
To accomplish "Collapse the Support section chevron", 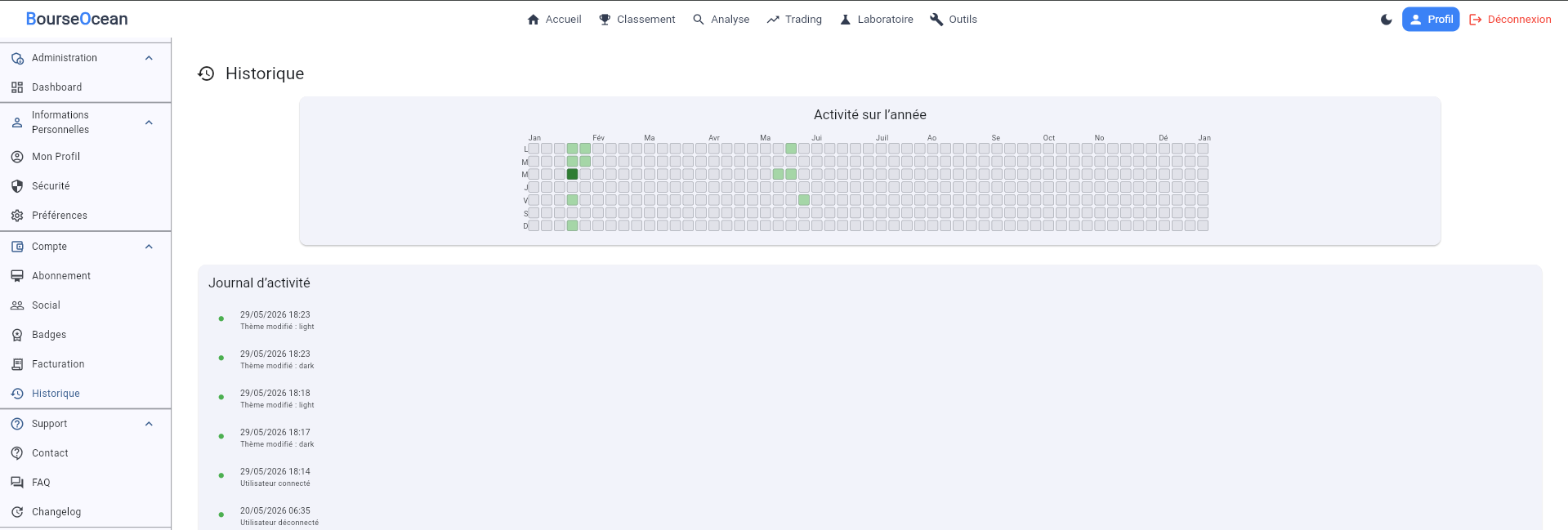I will coord(149,424).
